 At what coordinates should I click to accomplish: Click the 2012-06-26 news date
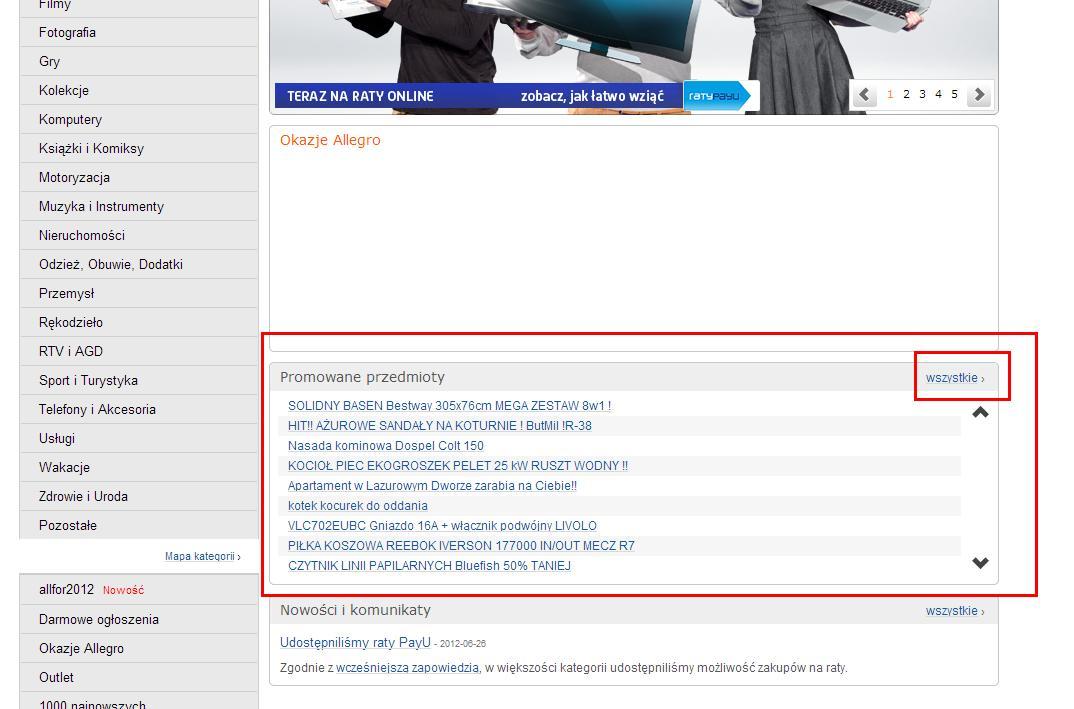463,644
